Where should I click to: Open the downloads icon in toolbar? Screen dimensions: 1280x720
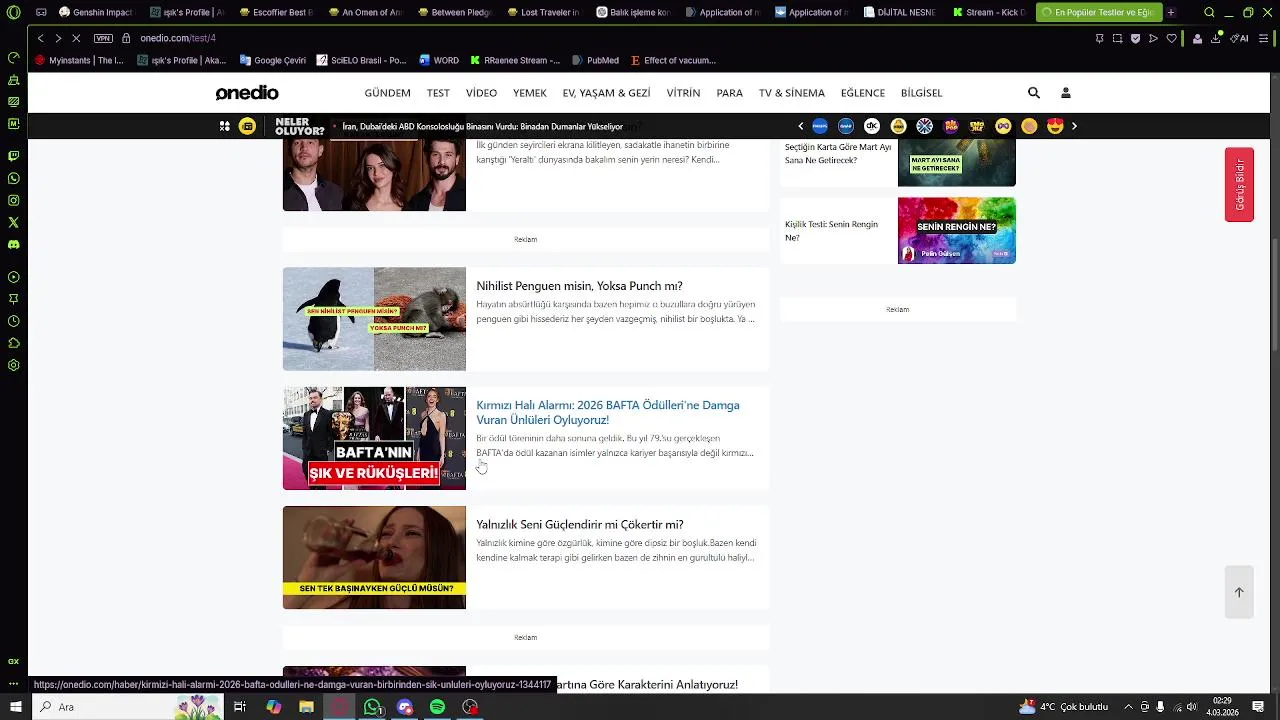[x=1216, y=38]
